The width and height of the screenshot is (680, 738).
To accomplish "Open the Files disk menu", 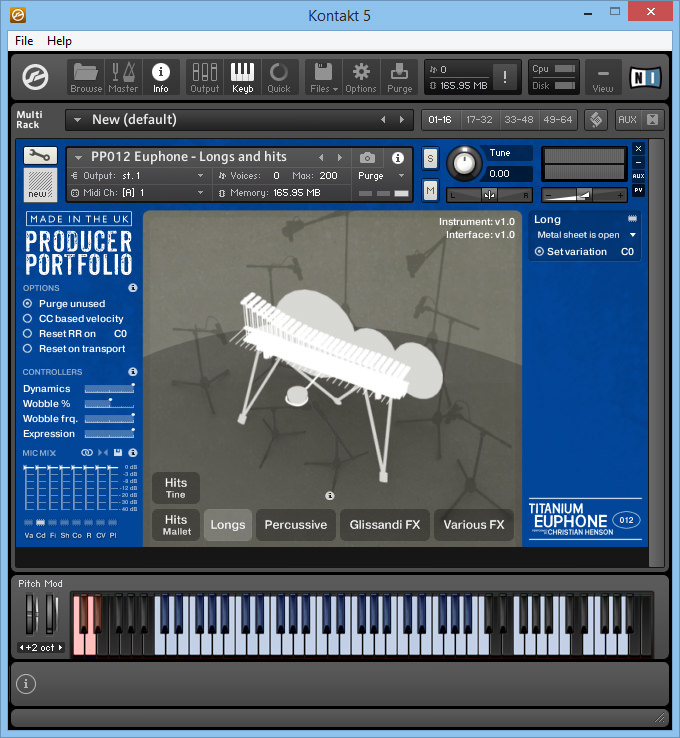I will [x=323, y=77].
